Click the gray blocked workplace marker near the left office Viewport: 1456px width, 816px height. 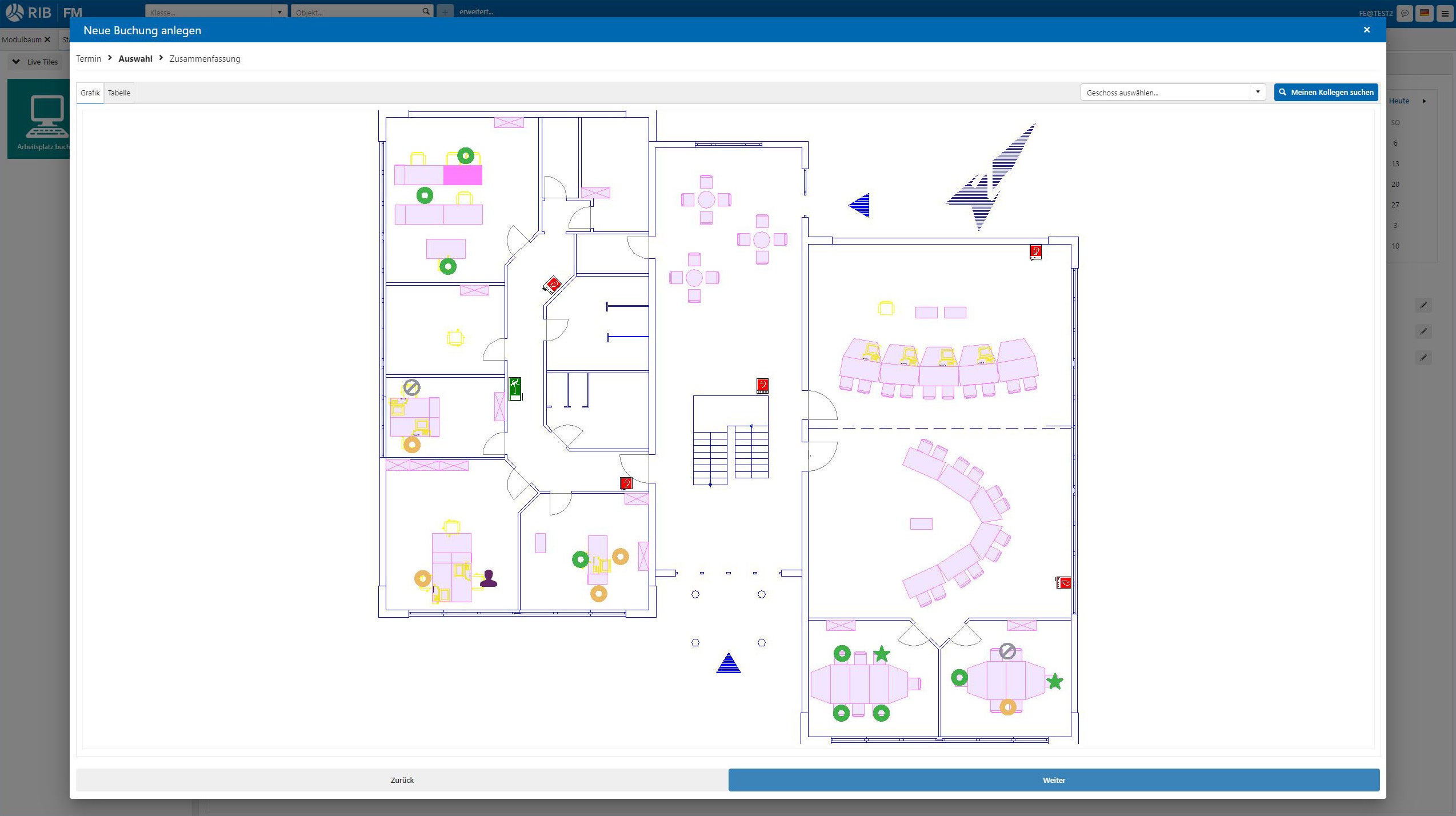coord(411,387)
